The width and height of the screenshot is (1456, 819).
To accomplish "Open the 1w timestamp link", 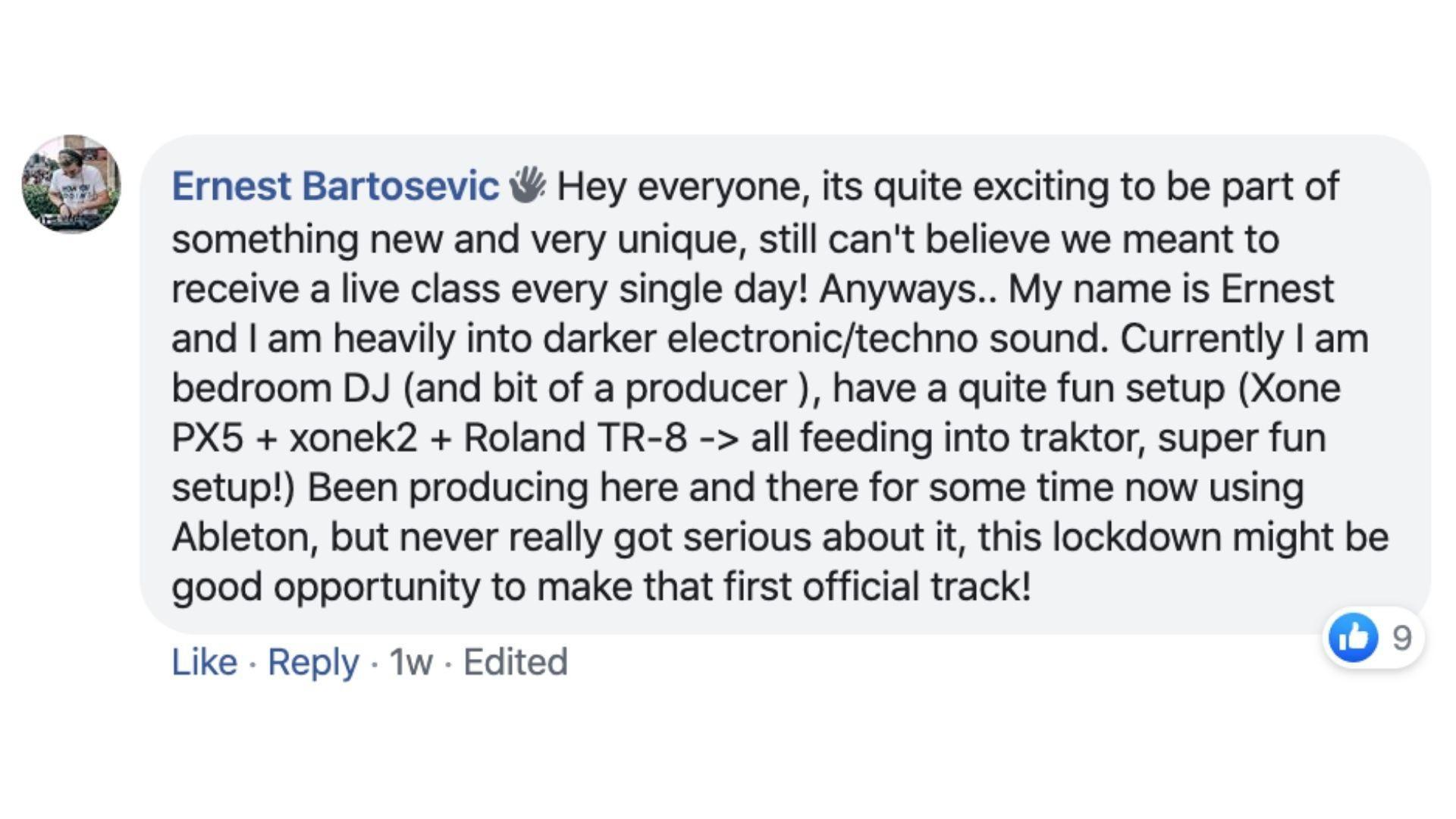I will point(410,662).
